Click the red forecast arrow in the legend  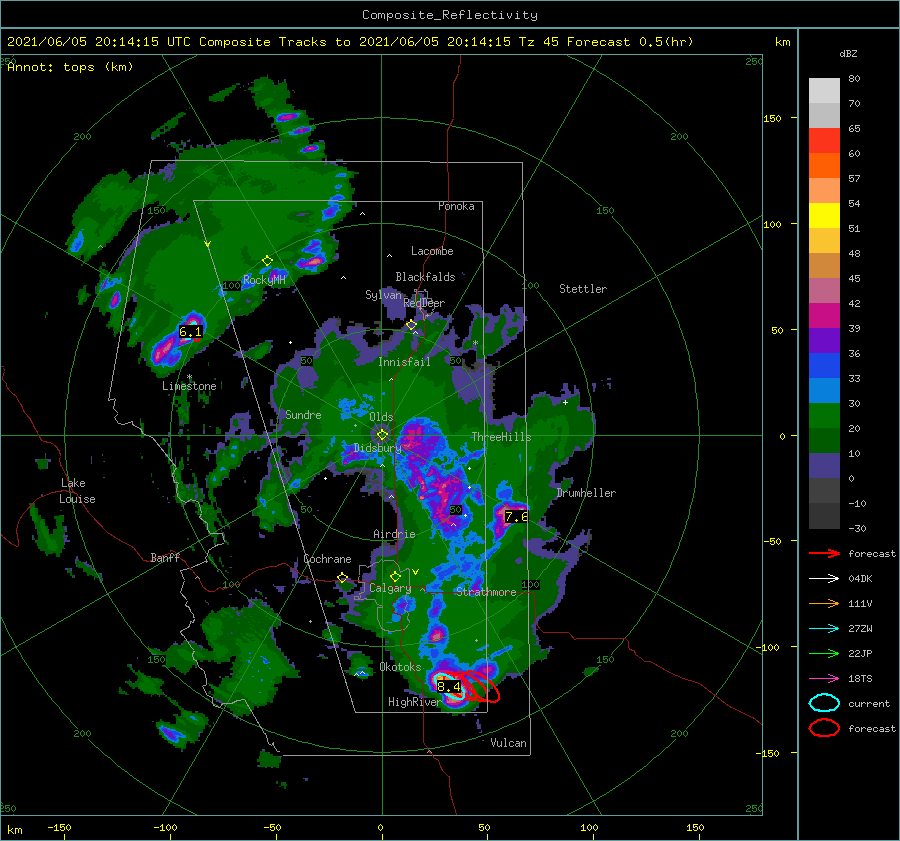824,553
